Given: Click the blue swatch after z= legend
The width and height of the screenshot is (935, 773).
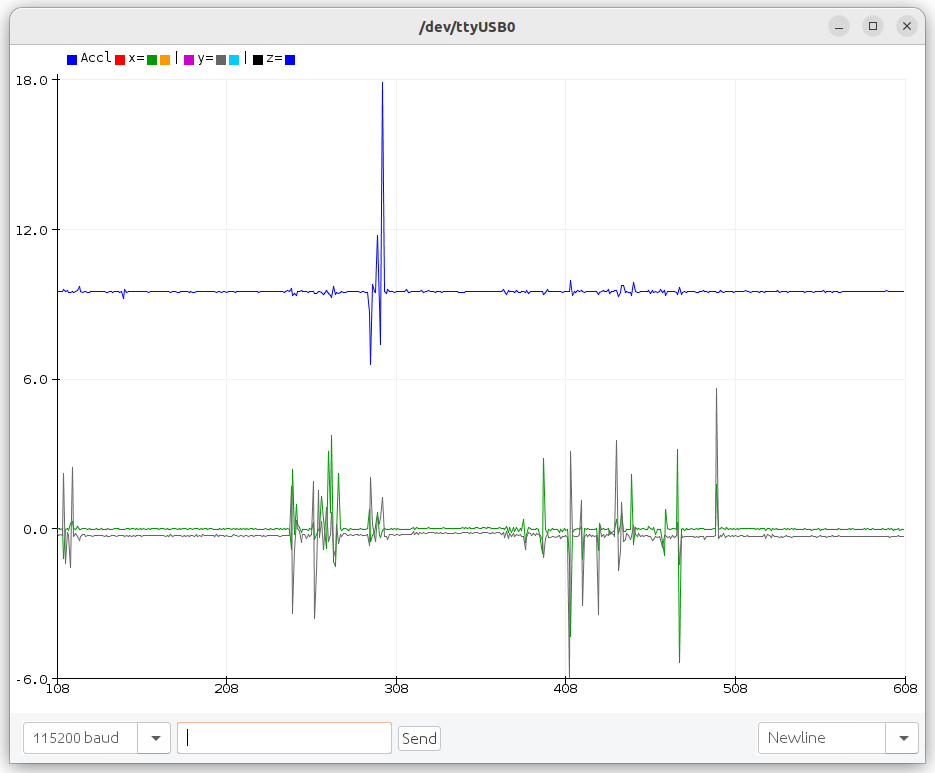Looking at the screenshot, I should pyautogui.click(x=290, y=60).
